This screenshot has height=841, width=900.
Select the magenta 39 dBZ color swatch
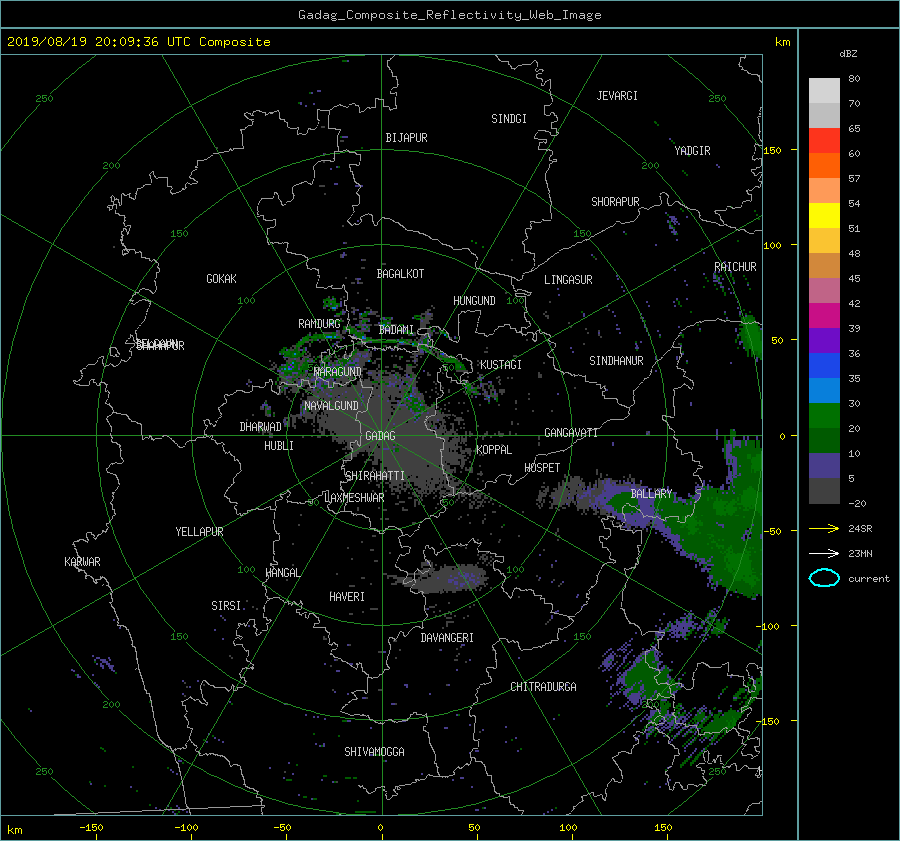(x=824, y=316)
